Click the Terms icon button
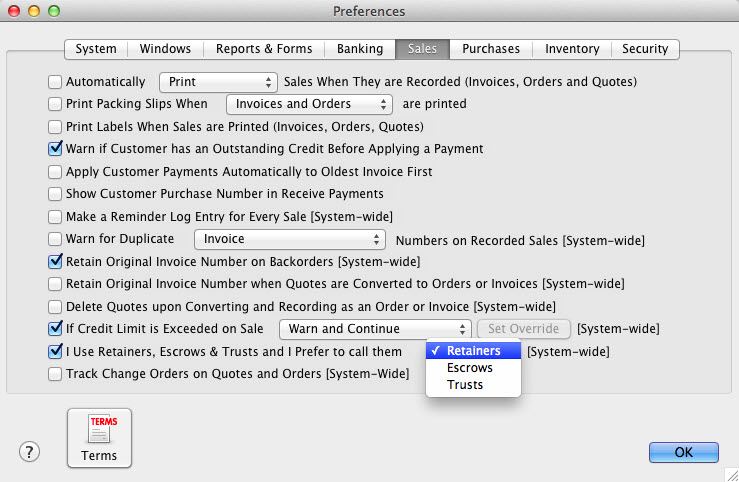Viewport: 739px width, 482px height. pyautogui.click(x=99, y=438)
